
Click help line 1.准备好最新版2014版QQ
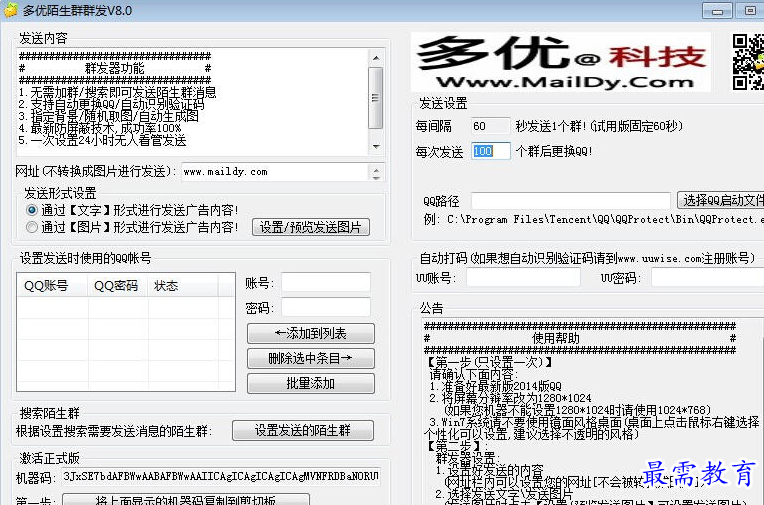click(x=496, y=387)
